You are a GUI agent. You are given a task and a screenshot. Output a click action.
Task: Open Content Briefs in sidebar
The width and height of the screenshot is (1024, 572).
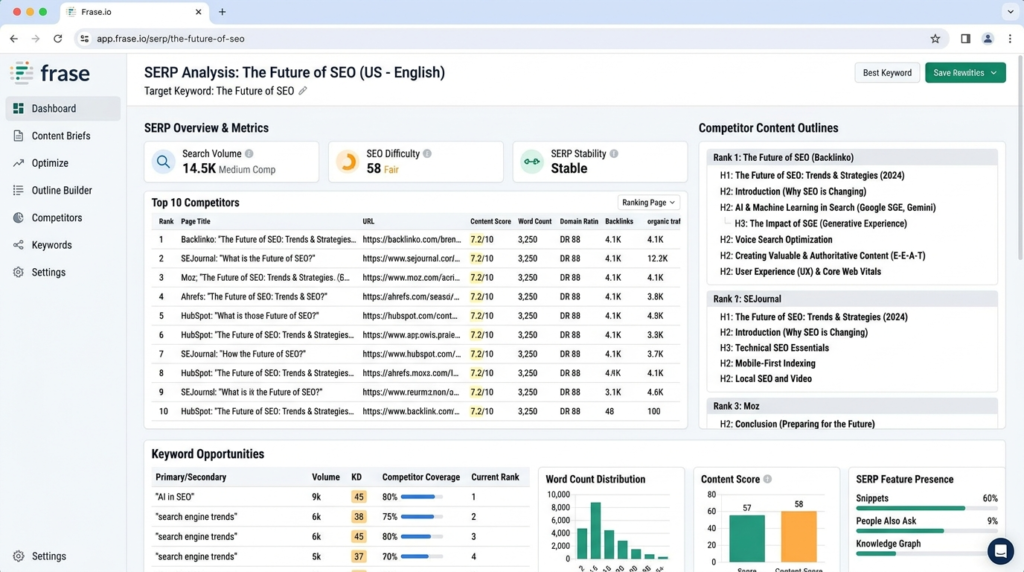pyautogui.click(x=63, y=136)
